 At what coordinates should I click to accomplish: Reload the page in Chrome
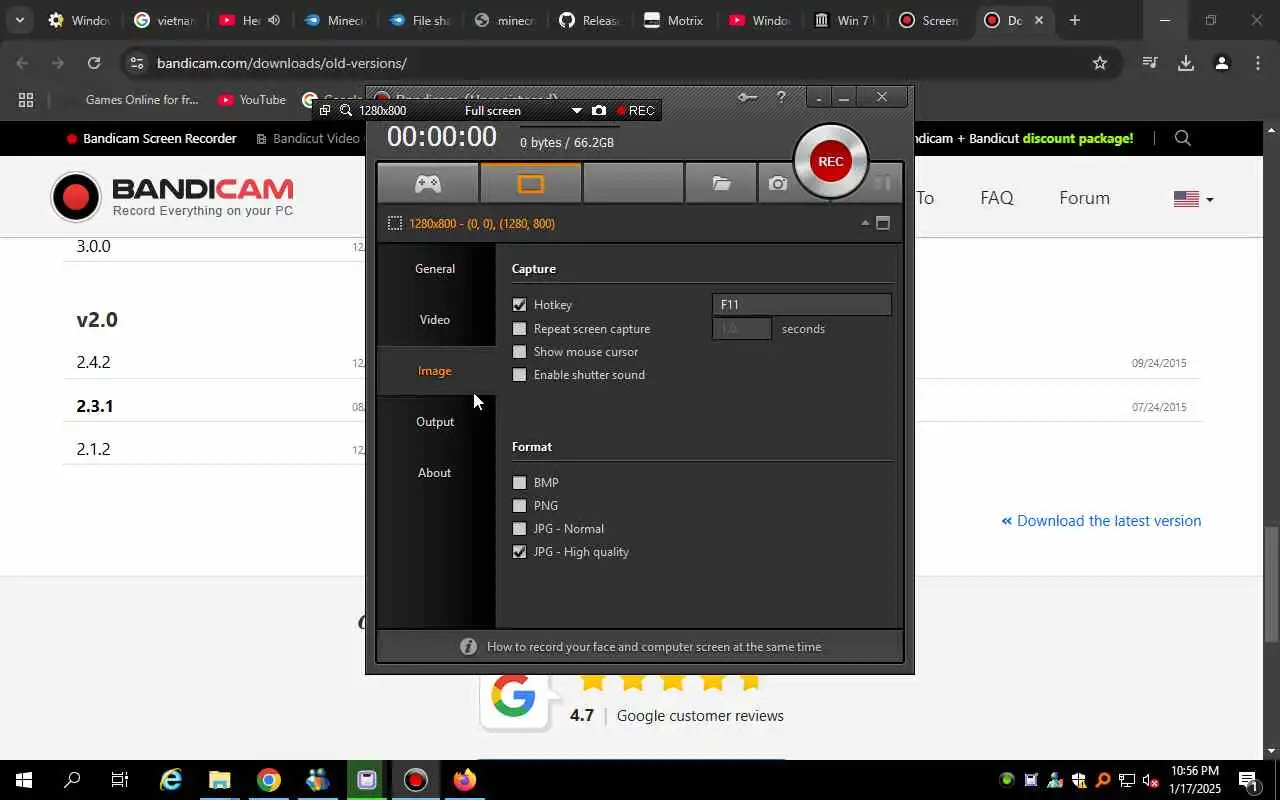(94, 63)
